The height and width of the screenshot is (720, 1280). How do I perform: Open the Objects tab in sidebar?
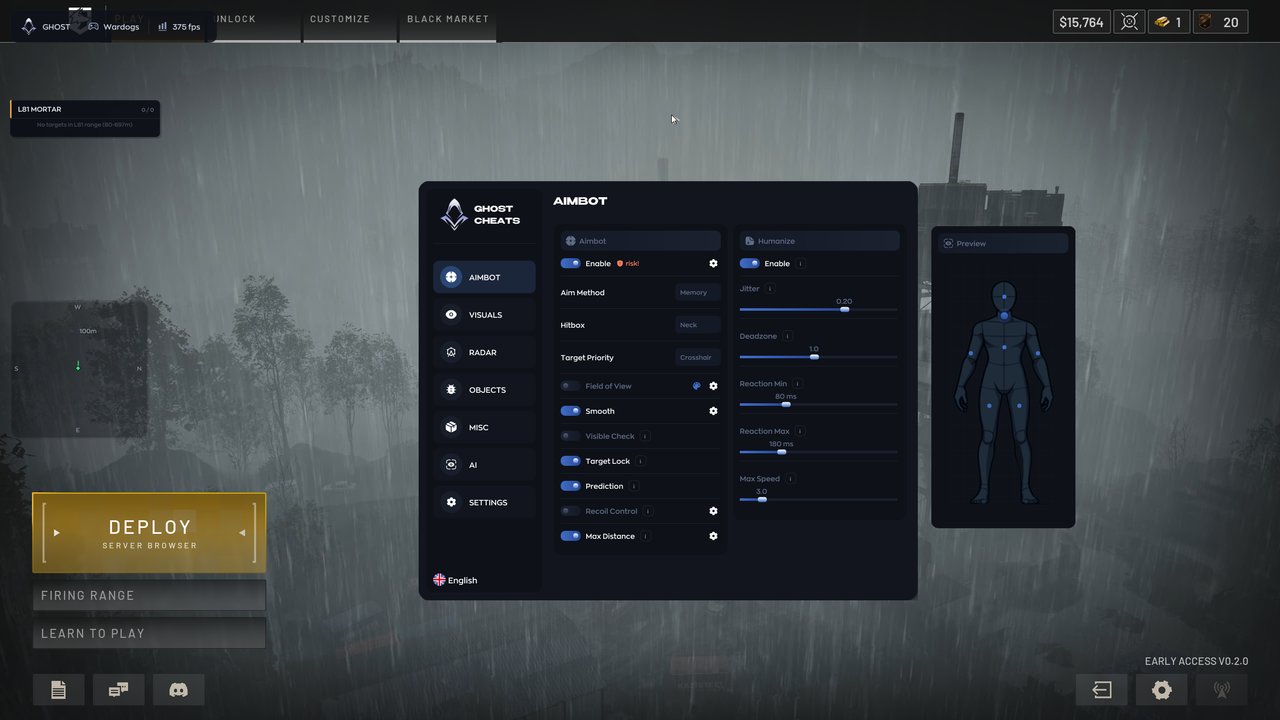pos(484,390)
